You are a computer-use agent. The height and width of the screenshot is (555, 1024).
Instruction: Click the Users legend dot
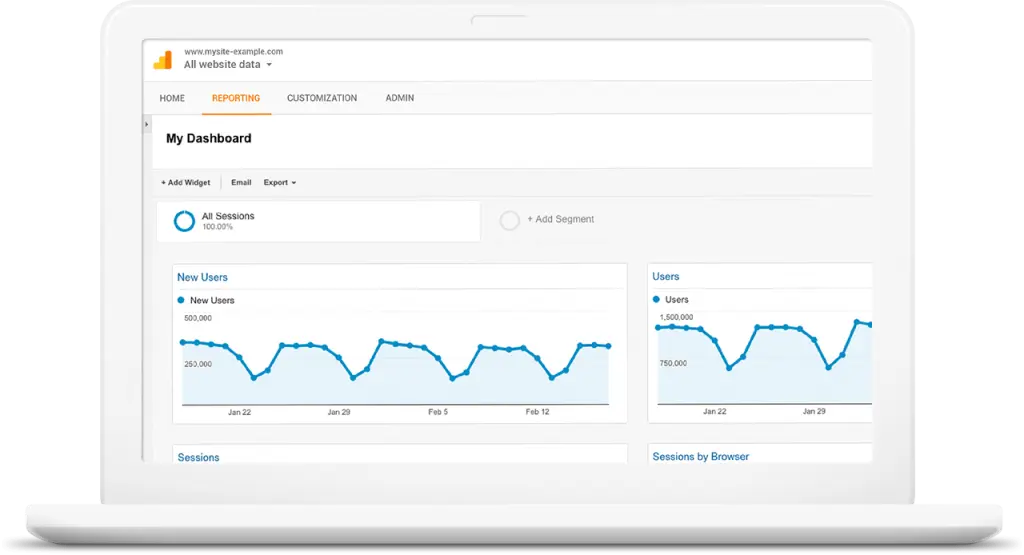point(656,300)
